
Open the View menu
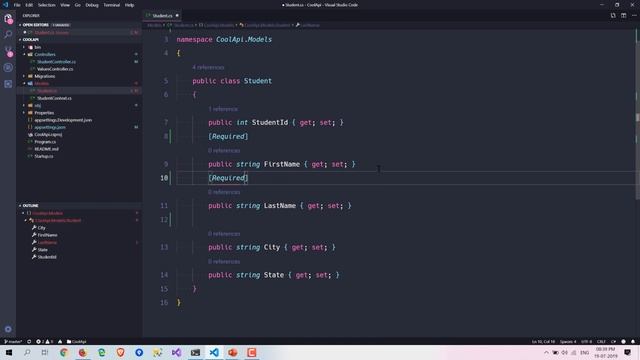coord(65,5)
